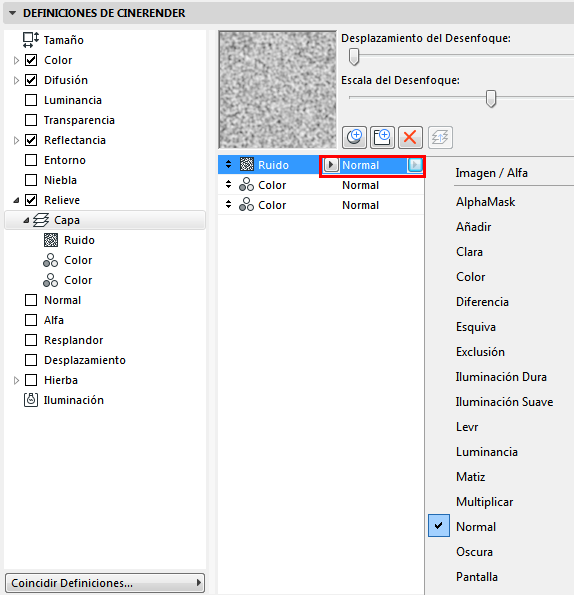Click the Capa layers icon in the tree
This screenshot has width=574, height=595.
click(41, 220)
